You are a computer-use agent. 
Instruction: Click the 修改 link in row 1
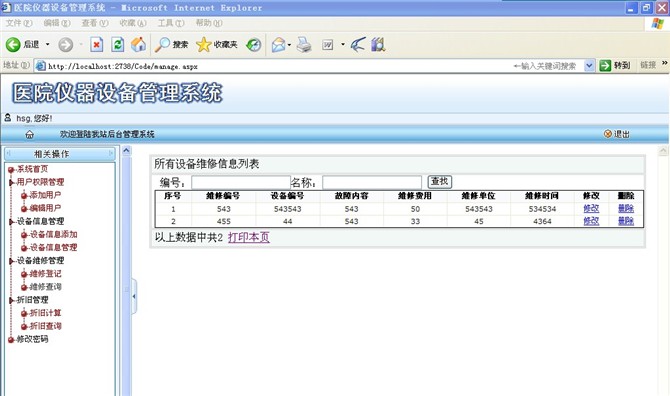tap(591, 208)
